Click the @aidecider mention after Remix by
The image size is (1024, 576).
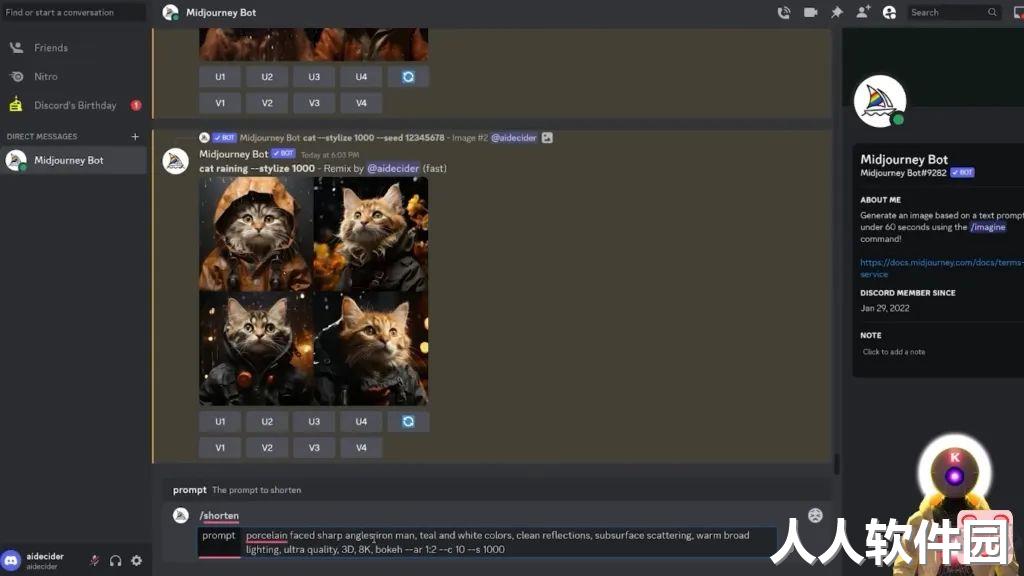tap(393, 168)
